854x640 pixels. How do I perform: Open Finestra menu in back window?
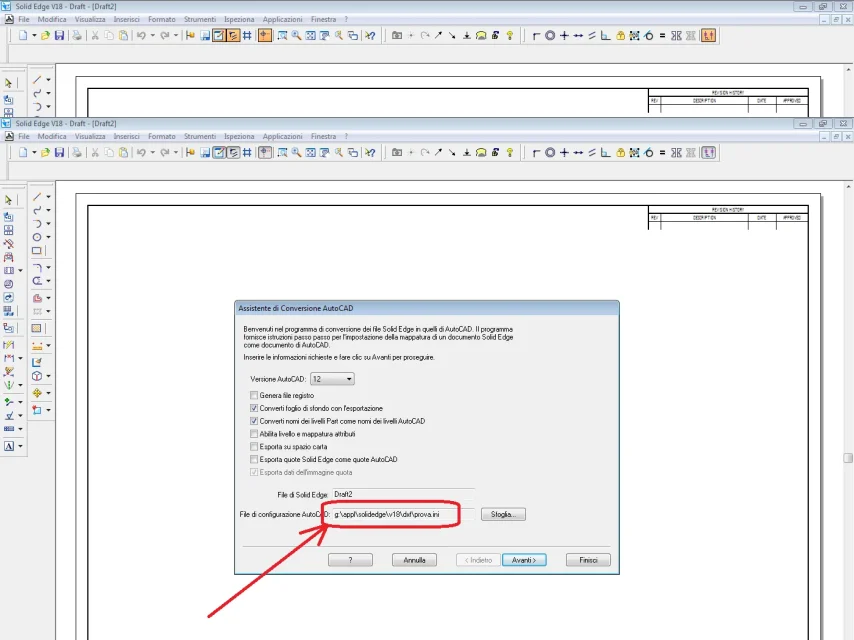[324, 19]
